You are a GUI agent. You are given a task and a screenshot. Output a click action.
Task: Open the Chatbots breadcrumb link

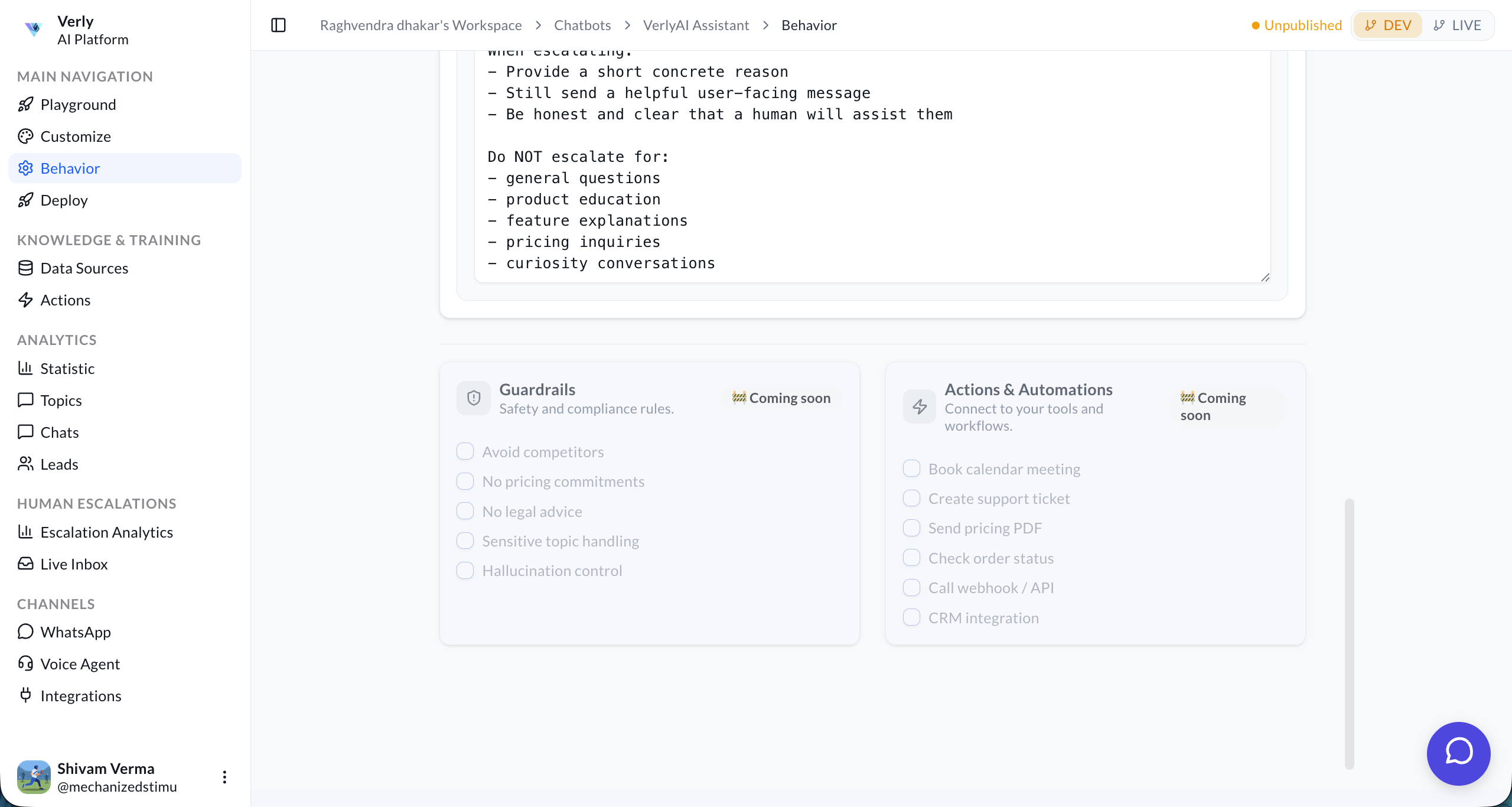(582, 25)
